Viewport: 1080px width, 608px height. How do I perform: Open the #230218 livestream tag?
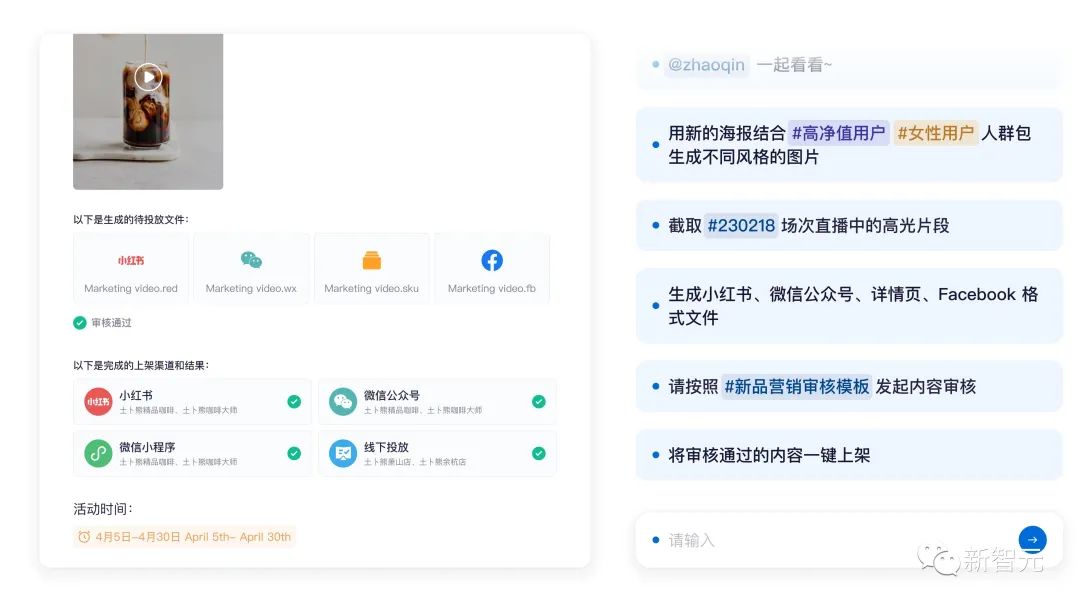click(741, 225)
